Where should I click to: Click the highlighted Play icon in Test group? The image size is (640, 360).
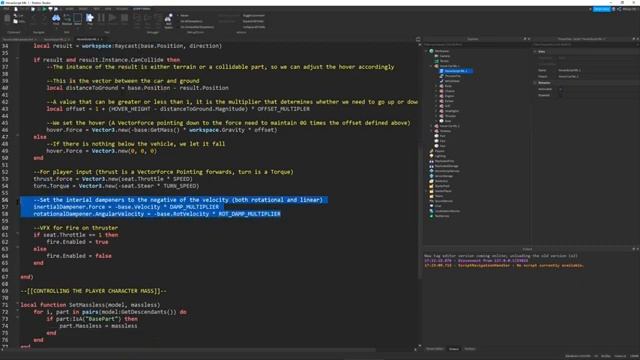coord(90,18)
